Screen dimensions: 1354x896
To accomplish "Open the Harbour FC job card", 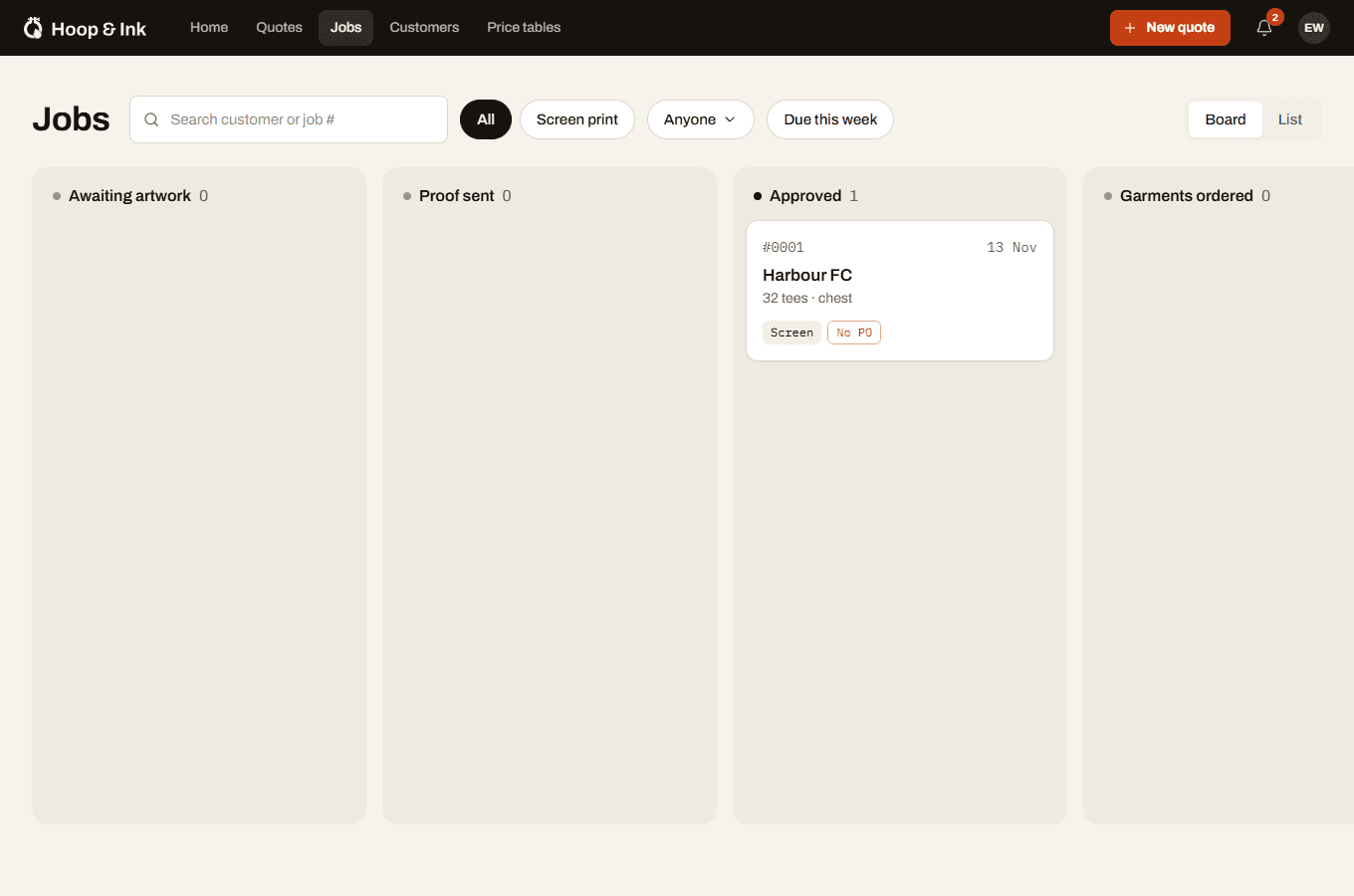I will point(900,291).
